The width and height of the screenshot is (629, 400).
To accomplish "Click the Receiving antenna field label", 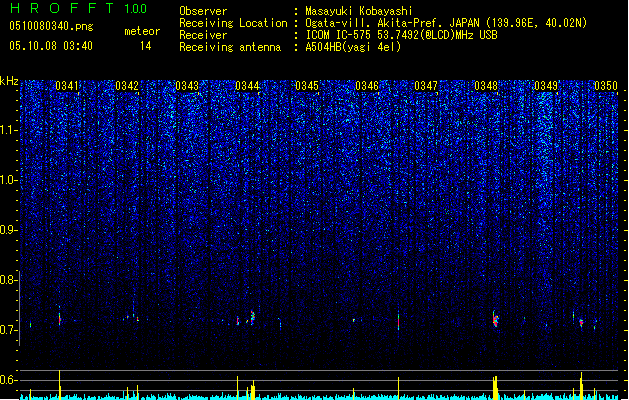I will tap(230, 47).
